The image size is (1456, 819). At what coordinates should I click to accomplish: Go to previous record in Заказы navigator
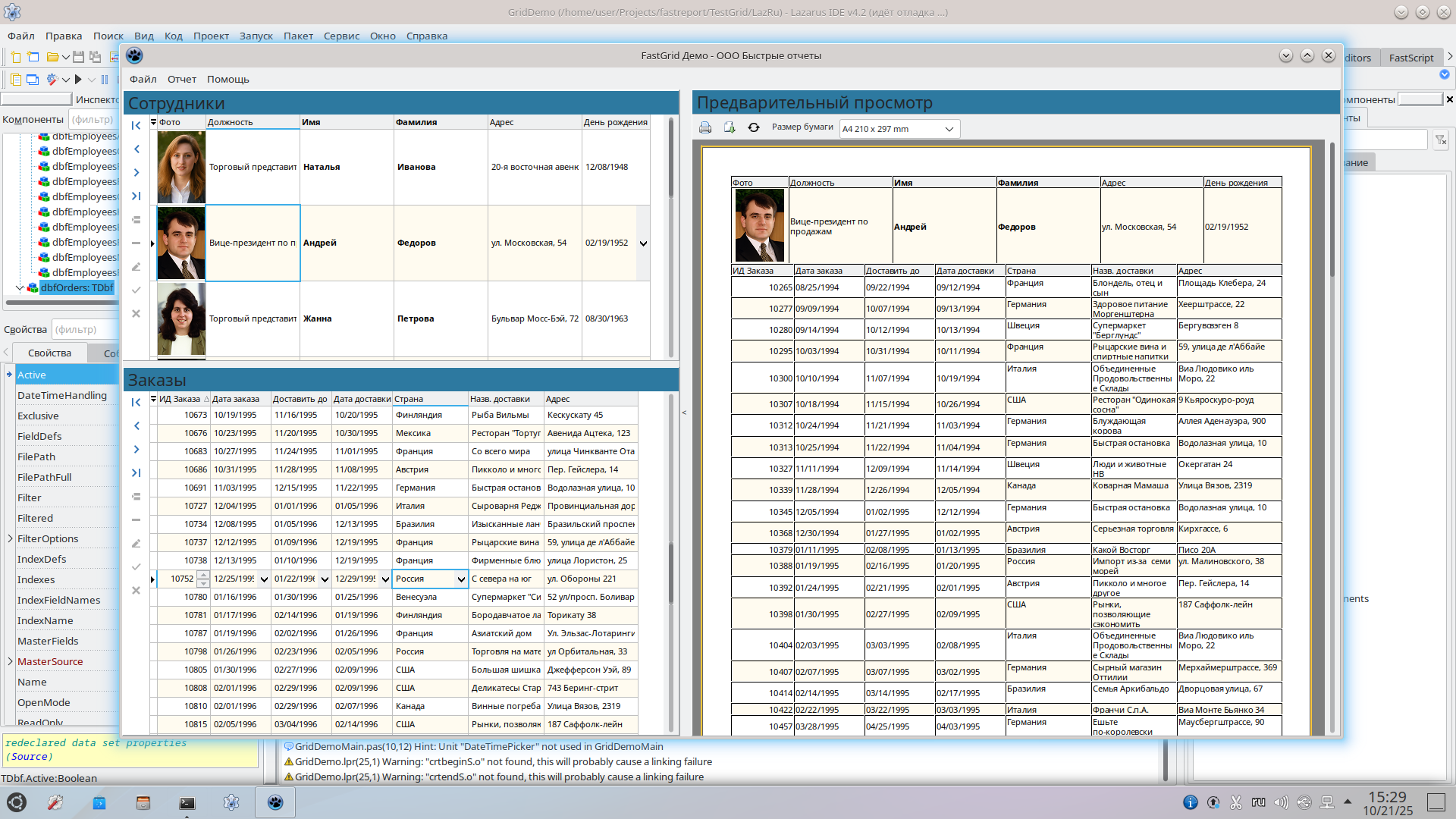coord(136,426)
